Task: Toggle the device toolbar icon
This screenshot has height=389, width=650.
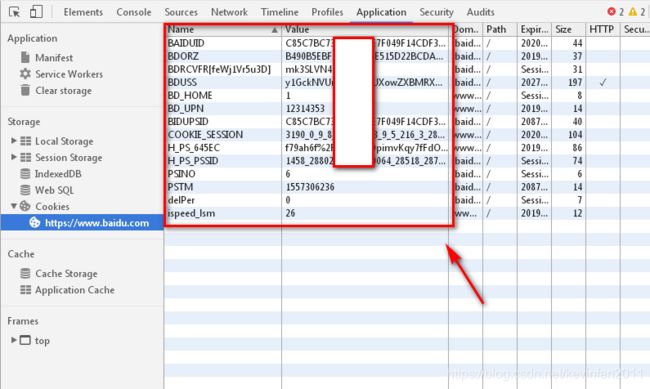Action: (36, 12)
